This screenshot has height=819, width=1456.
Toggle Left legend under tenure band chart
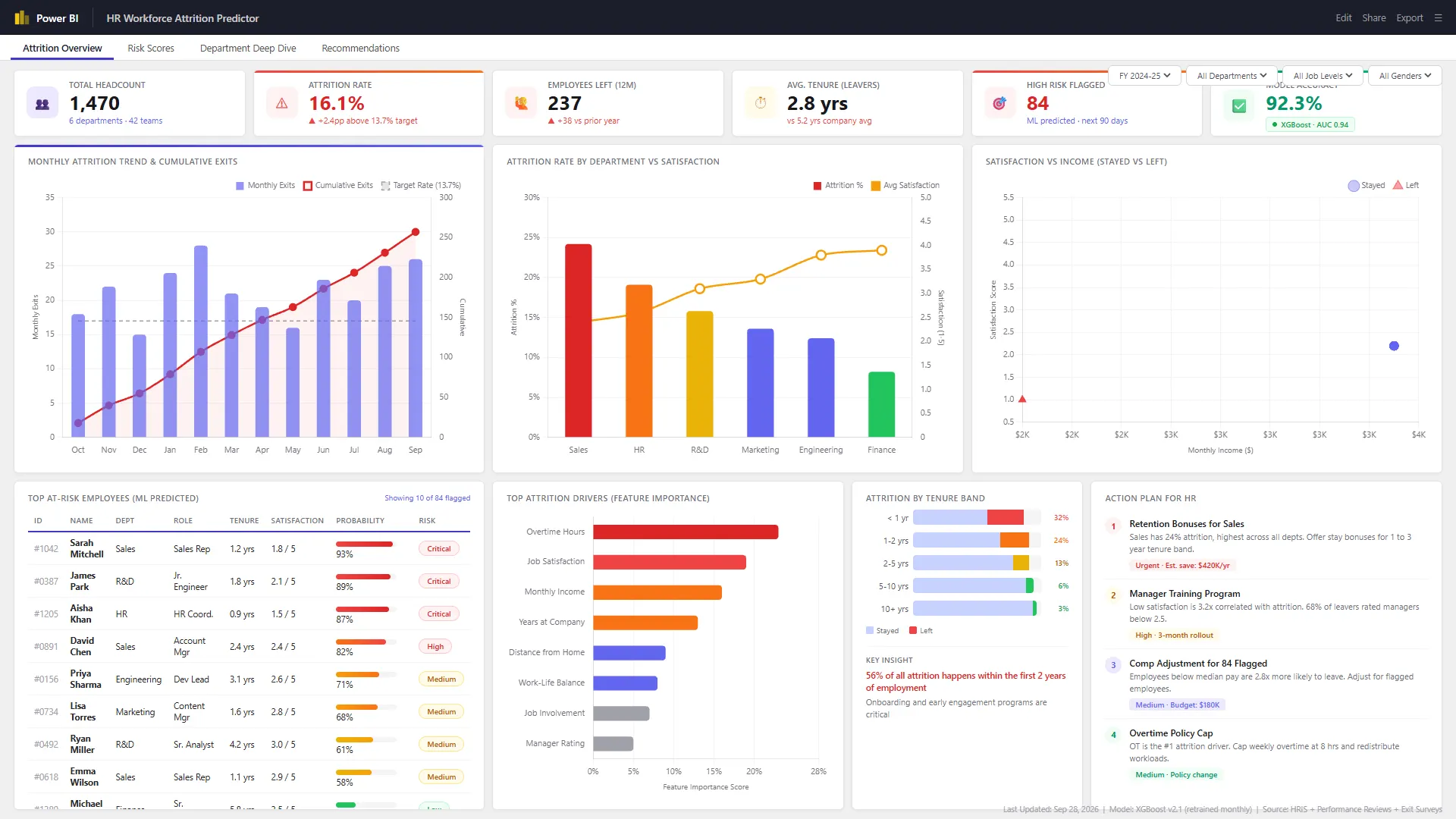coord(921,631)
